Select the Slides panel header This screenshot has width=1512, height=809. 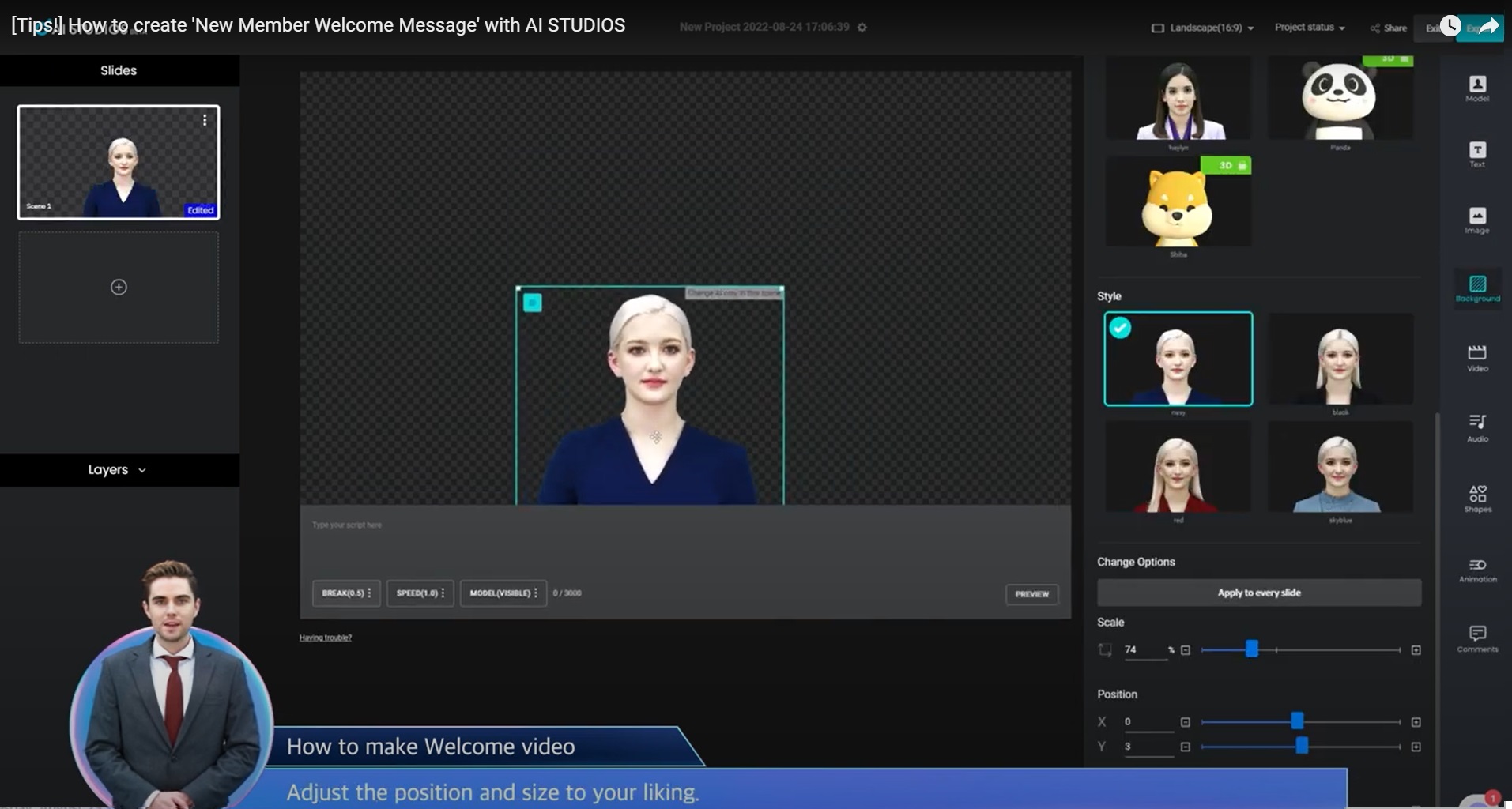coord(119,70)
